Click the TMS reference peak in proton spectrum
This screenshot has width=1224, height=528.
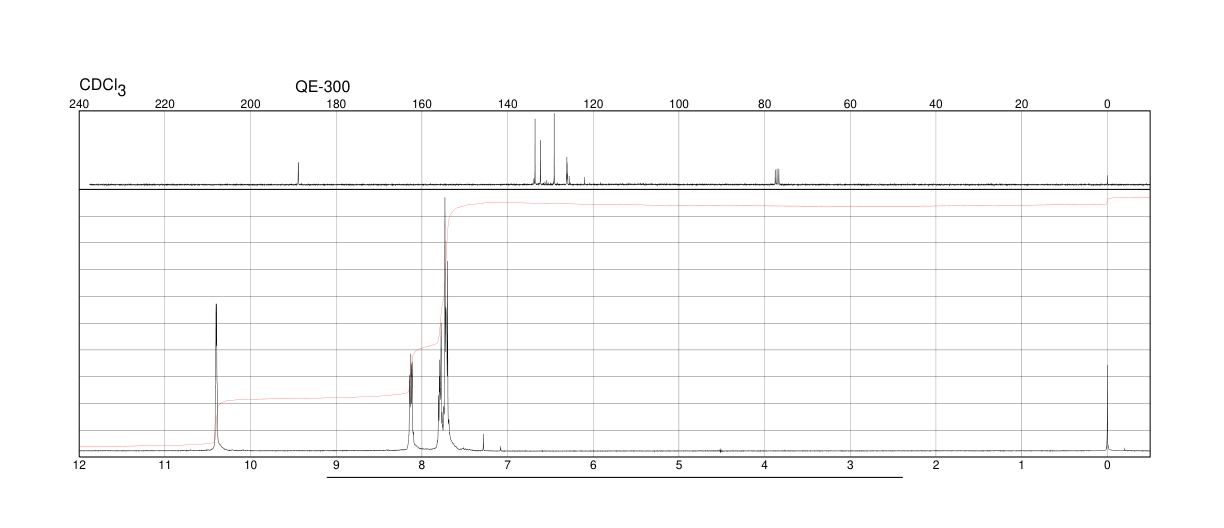point(1107,408)
